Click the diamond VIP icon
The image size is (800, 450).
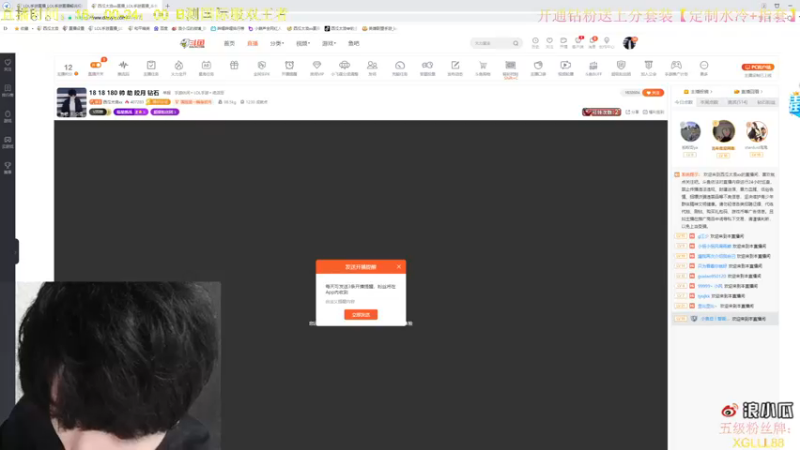click(x=317, y=65)
